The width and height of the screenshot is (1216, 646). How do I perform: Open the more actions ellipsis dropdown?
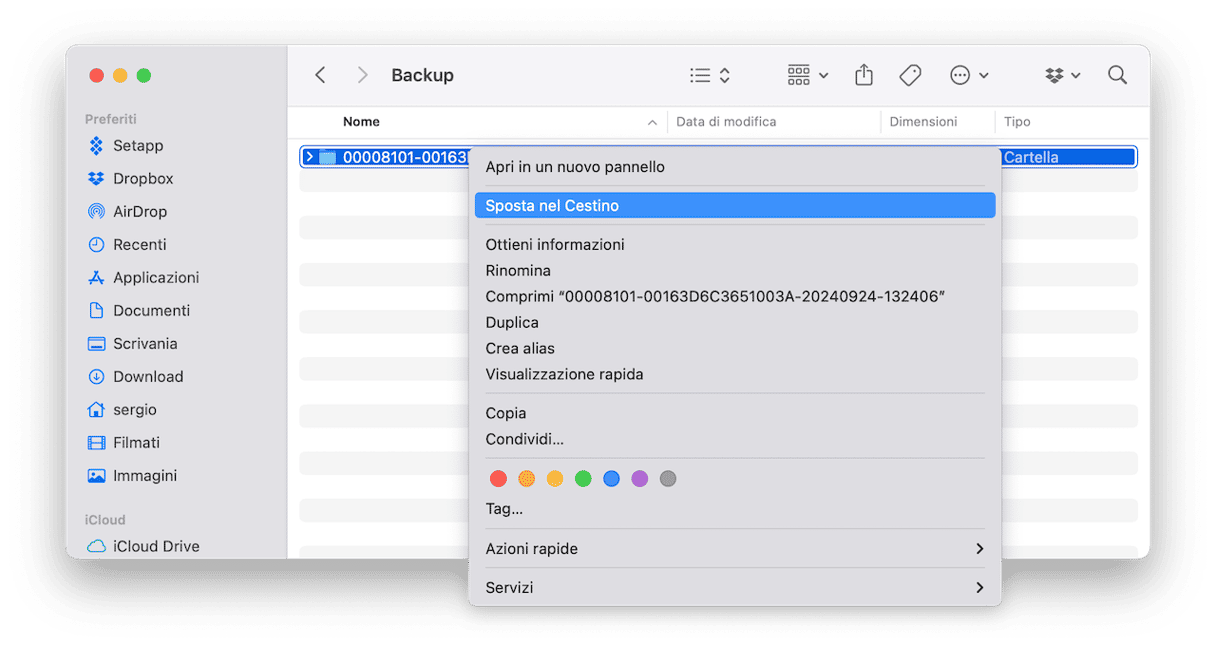pos(968,75)
